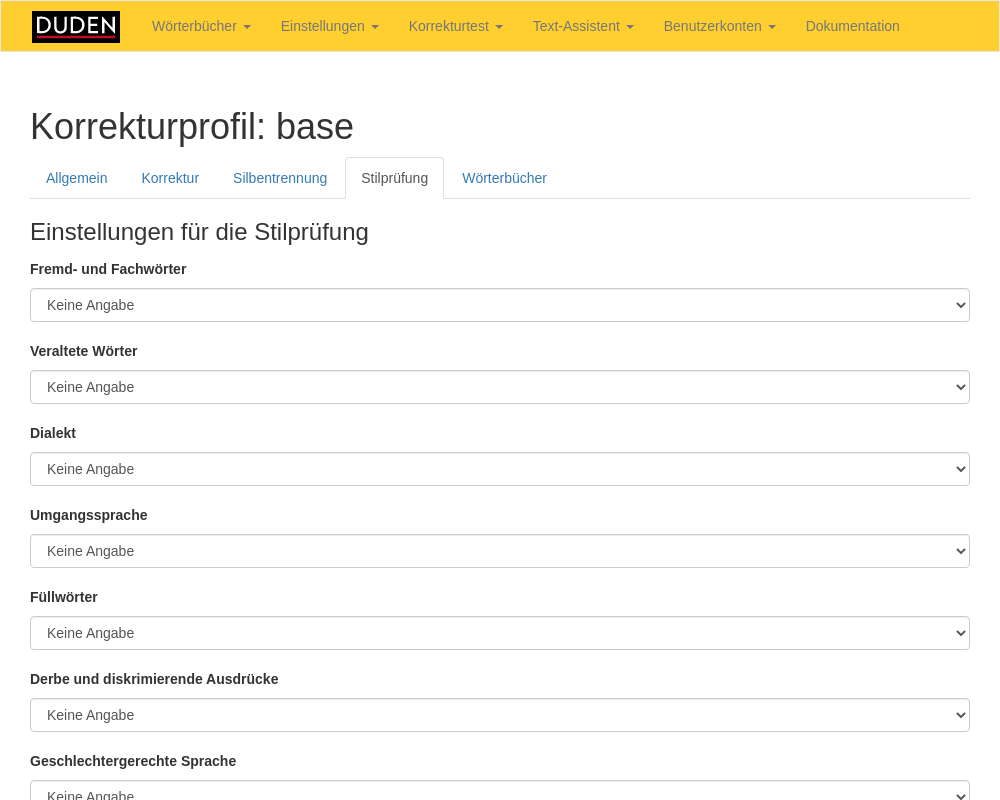Open the Dialekt dropdown
The image size is (1000, 800).
[500, 469]
